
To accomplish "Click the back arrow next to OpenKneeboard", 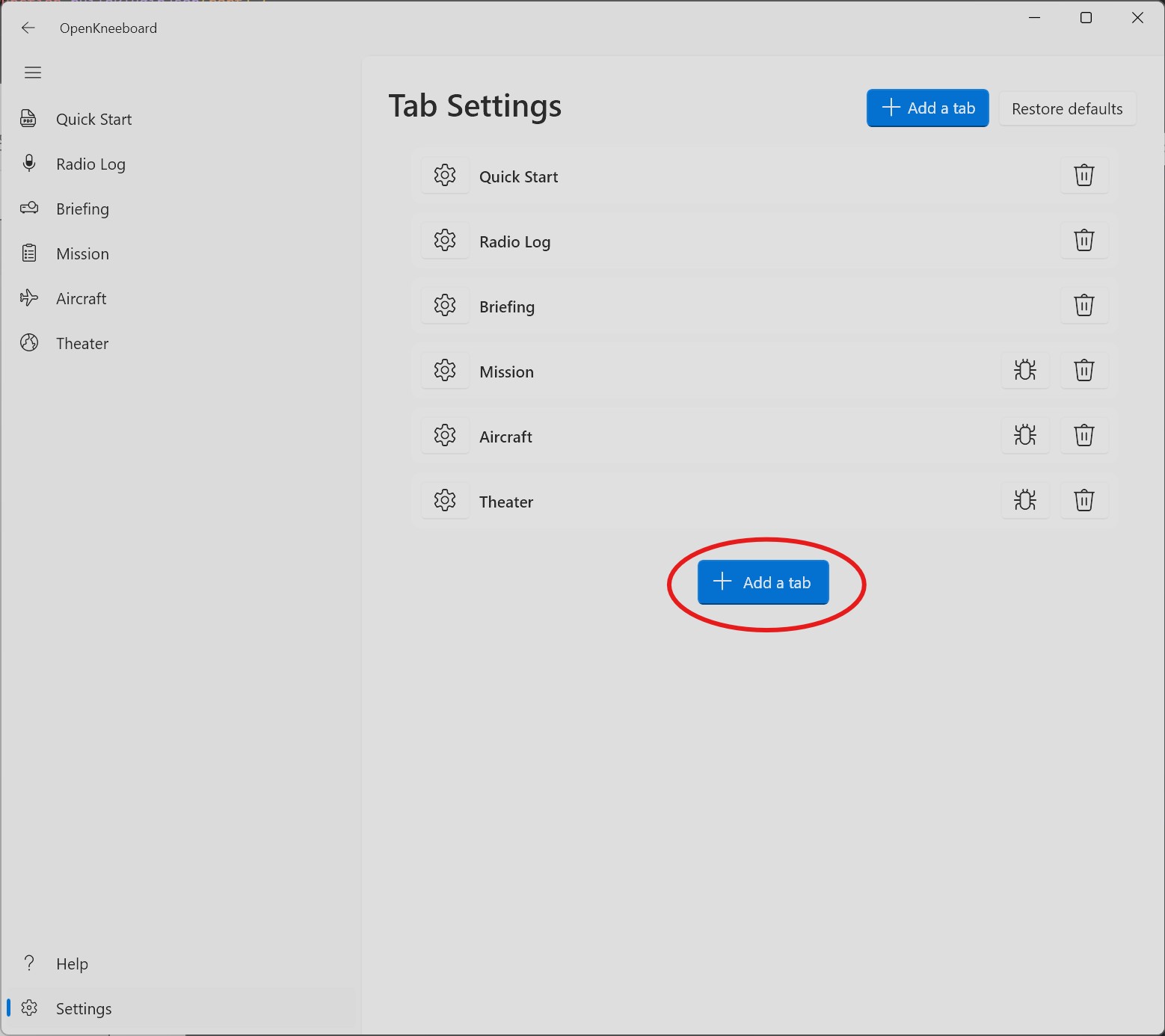I will [28, 28].
